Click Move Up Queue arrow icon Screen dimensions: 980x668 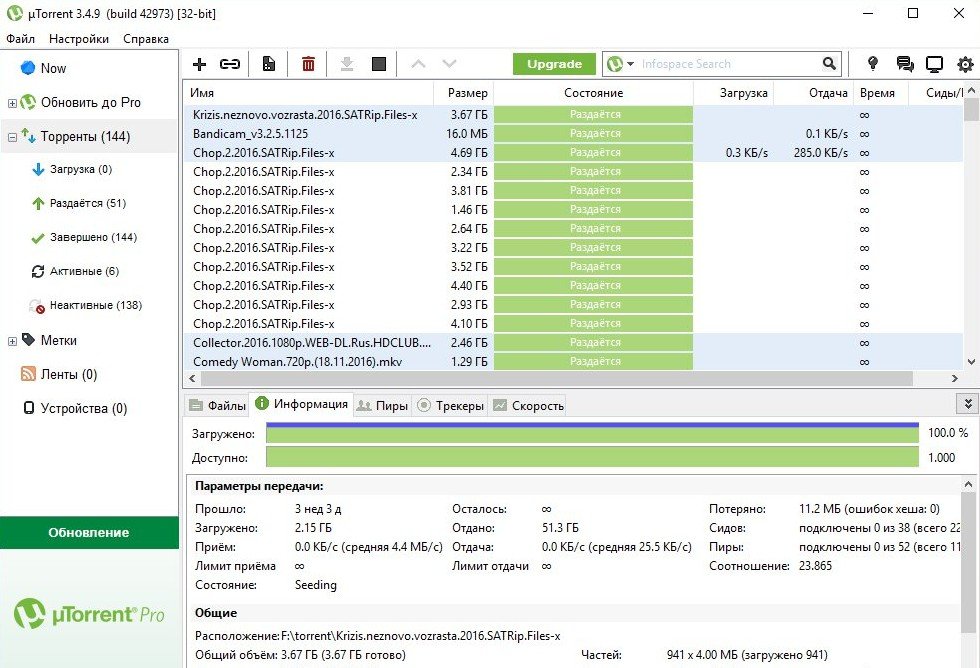click(x=418, y=64)
